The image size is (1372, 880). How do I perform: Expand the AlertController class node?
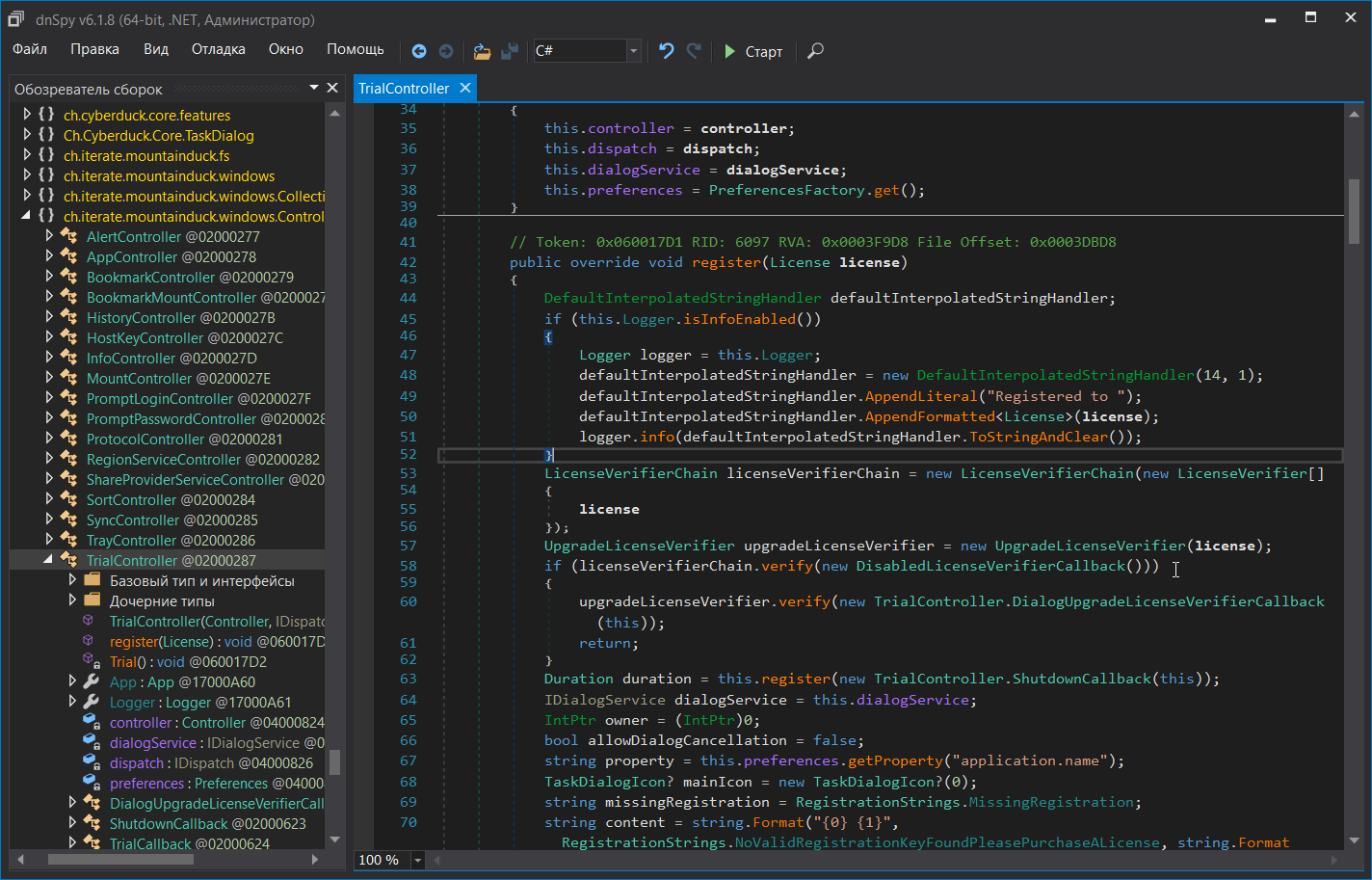[49, 236]
